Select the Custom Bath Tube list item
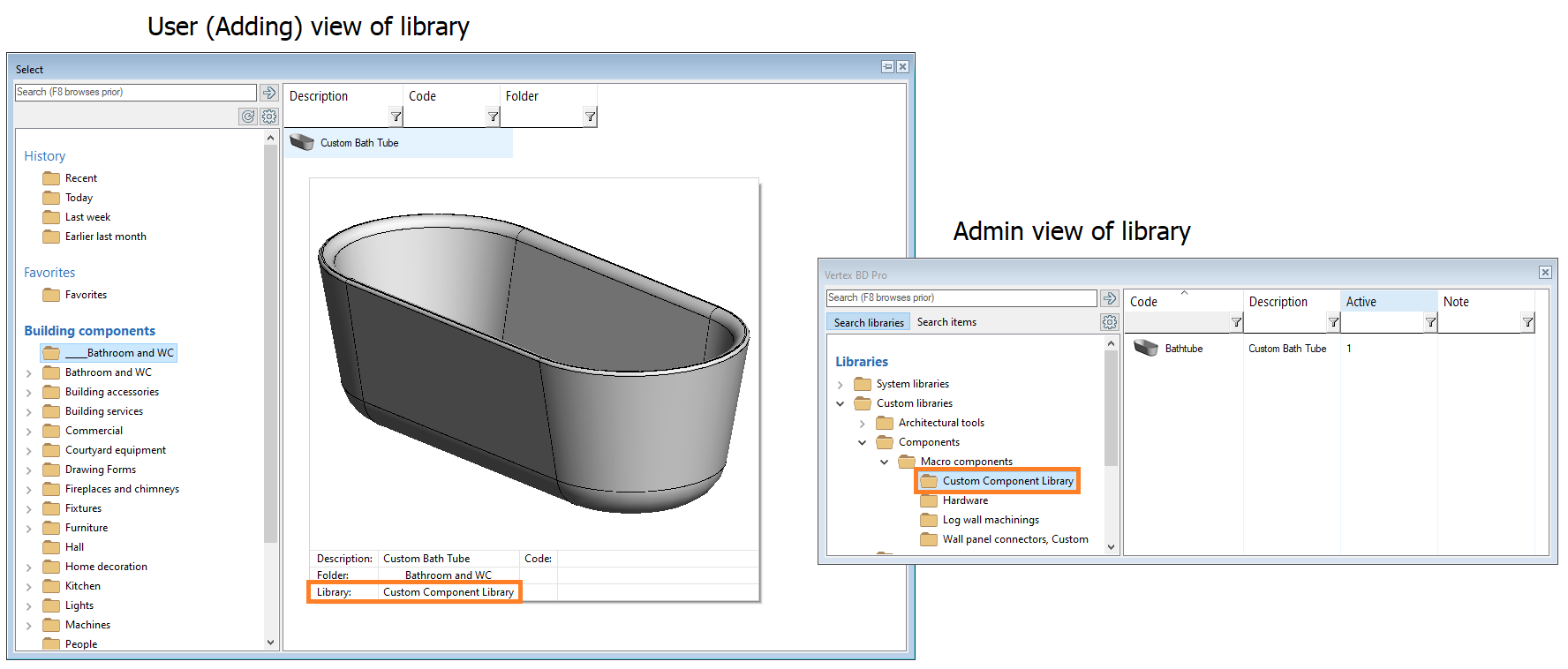 click(359, 143)
